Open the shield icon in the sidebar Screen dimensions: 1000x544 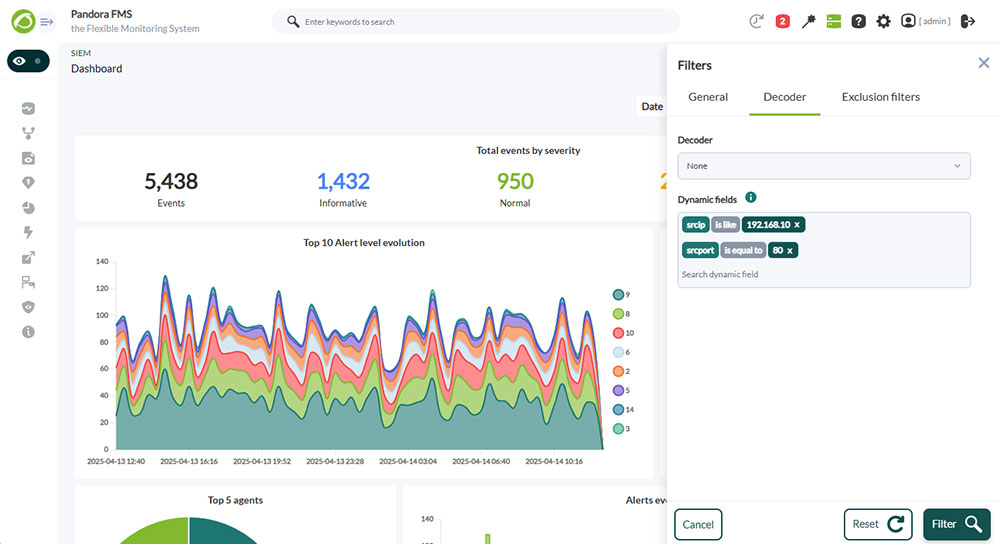28,307
